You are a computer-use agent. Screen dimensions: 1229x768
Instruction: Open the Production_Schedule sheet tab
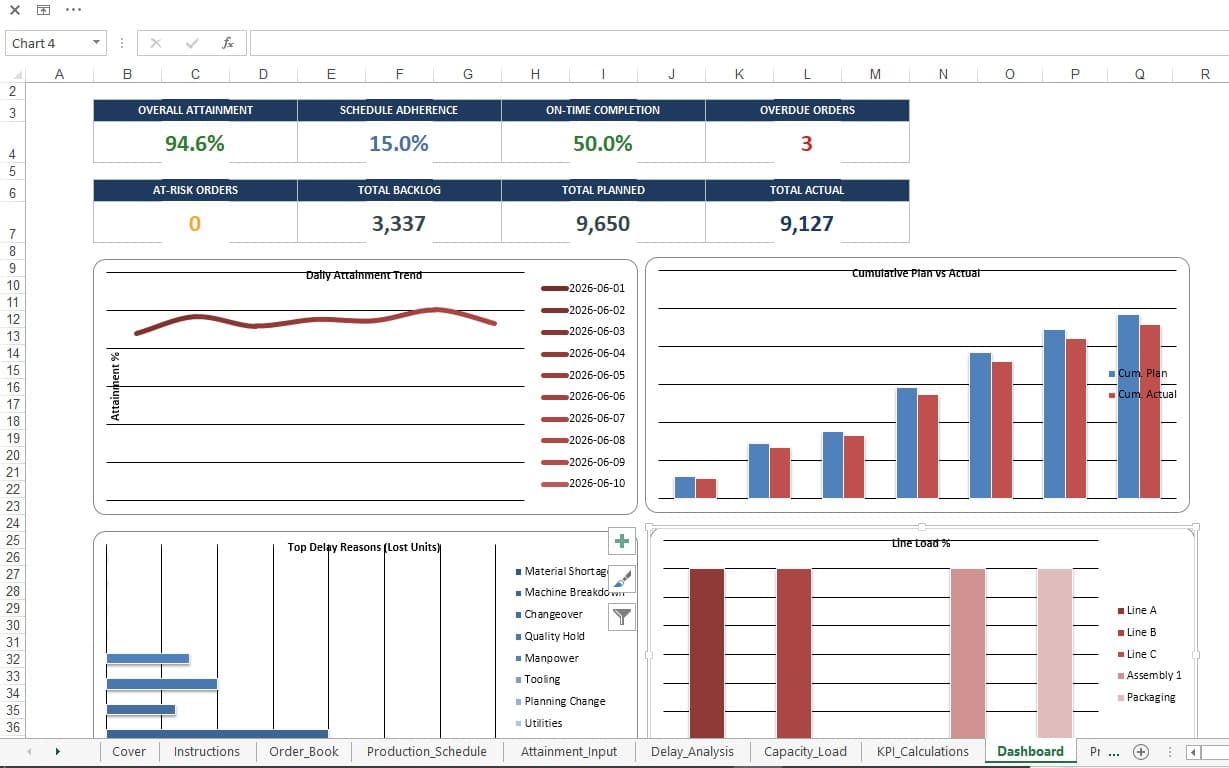(x=426, y=752)
